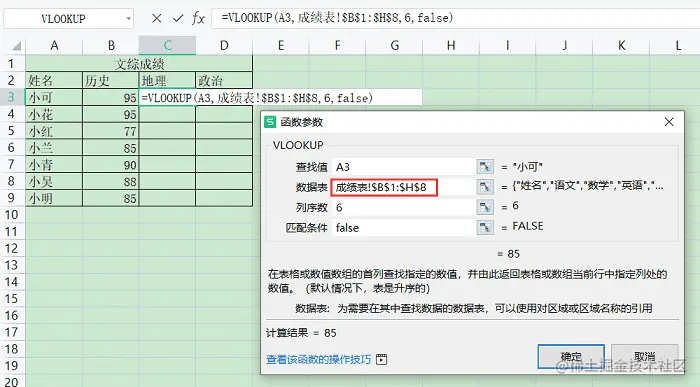Click the 政治 header cell
700x387 pixels.
point(224,80)
